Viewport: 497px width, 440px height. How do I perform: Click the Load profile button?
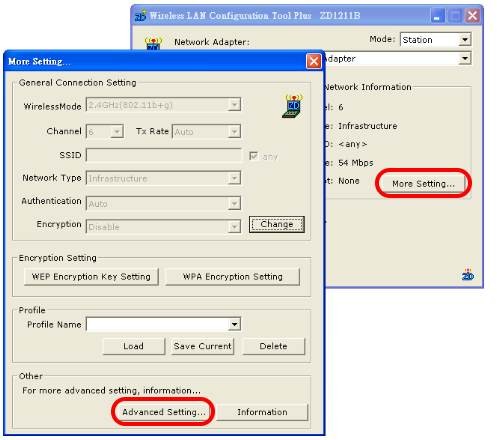pyautogui.click(x=134, y=346)
